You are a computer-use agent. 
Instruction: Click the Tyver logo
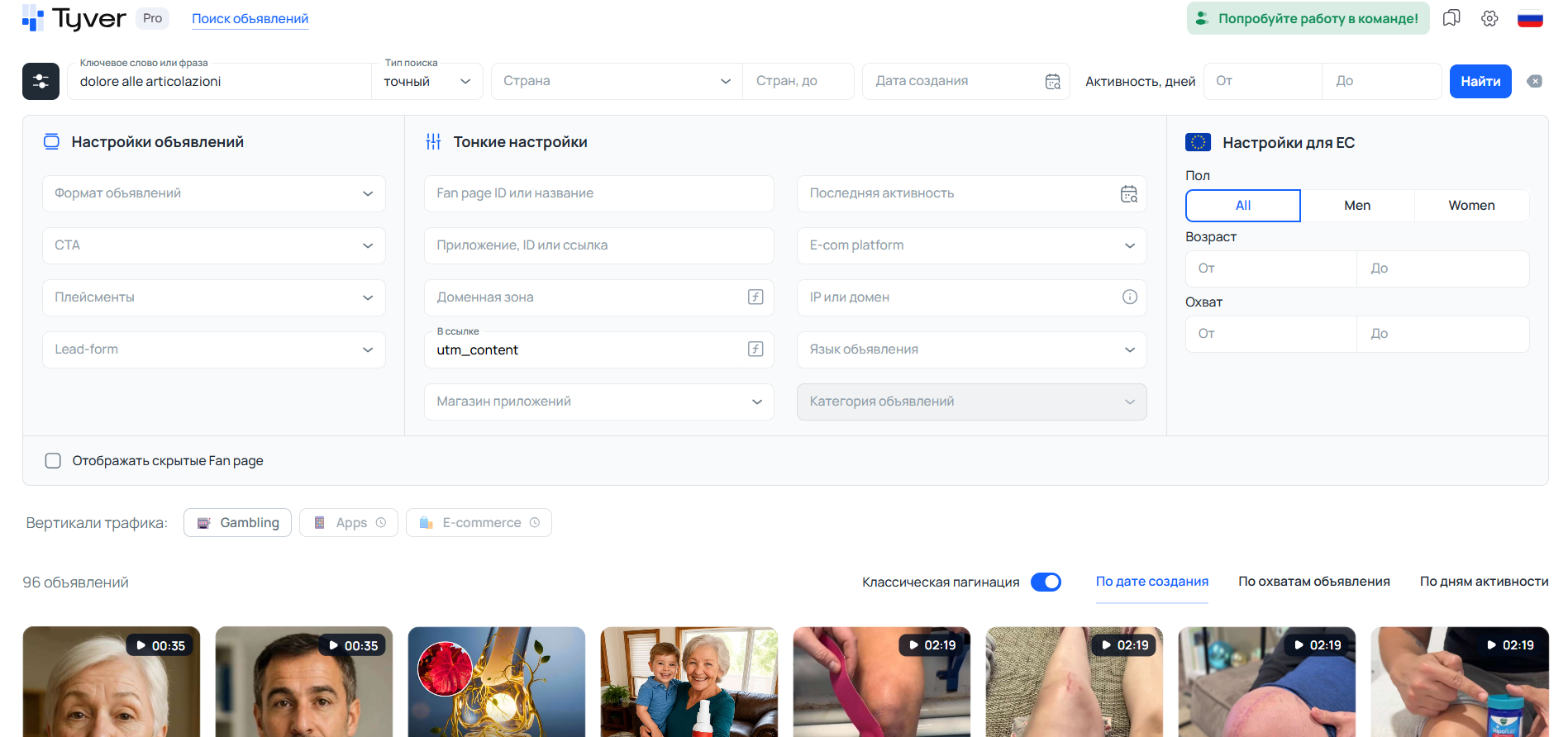[74, 18]
